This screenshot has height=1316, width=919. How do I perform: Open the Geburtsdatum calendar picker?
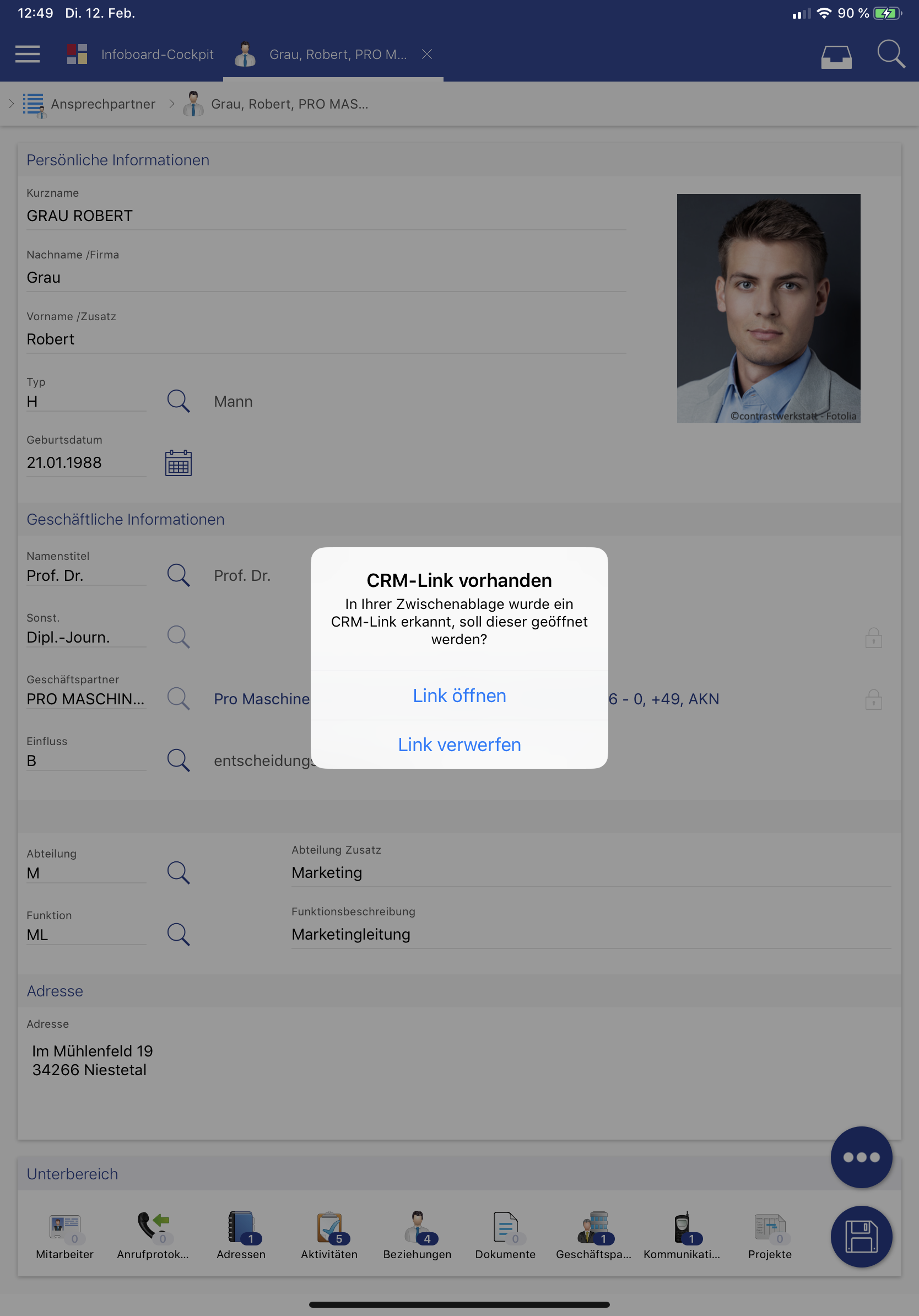pos(178,463)
